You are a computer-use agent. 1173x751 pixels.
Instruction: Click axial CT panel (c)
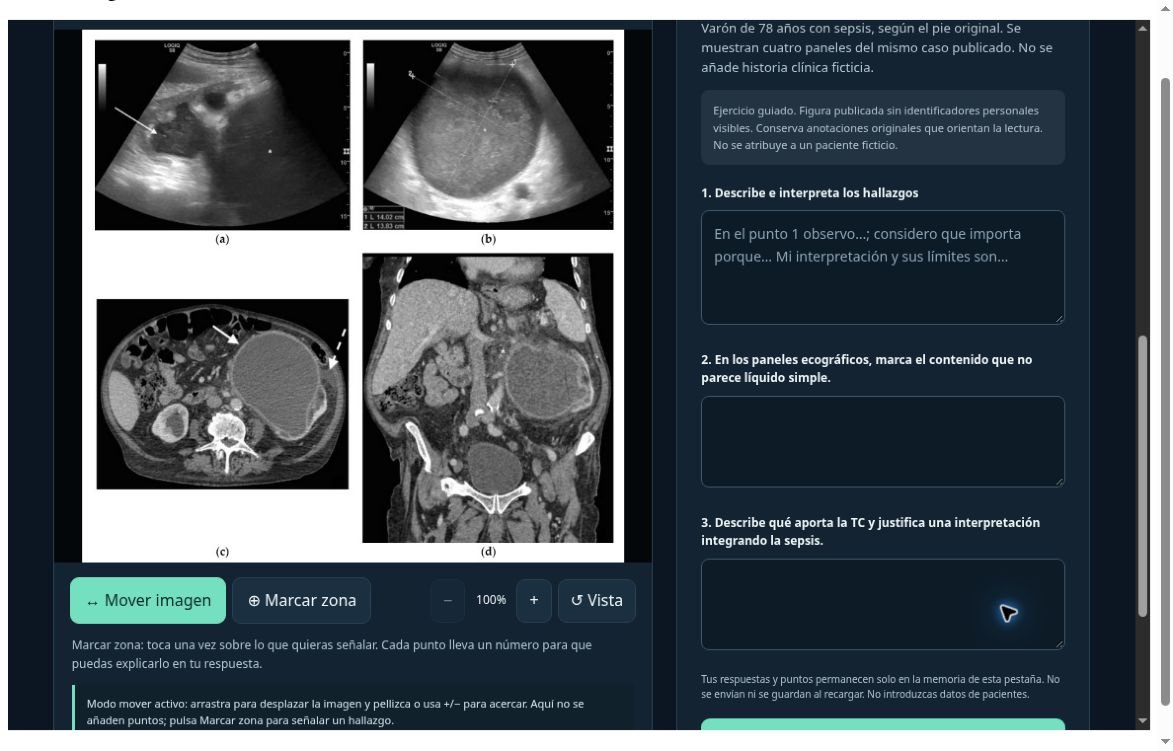[x=222, y=394]
